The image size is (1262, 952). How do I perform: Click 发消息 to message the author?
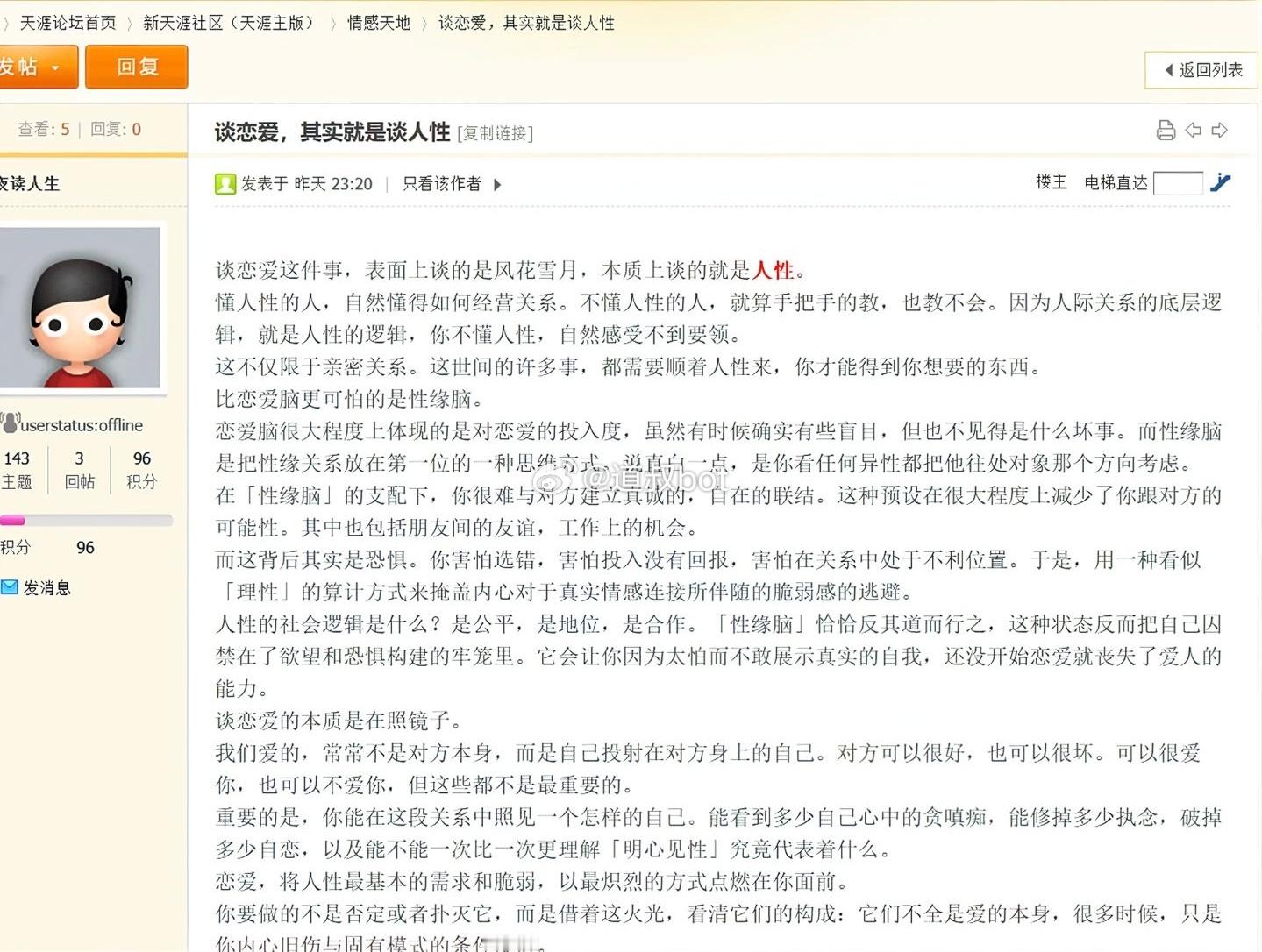46,588
